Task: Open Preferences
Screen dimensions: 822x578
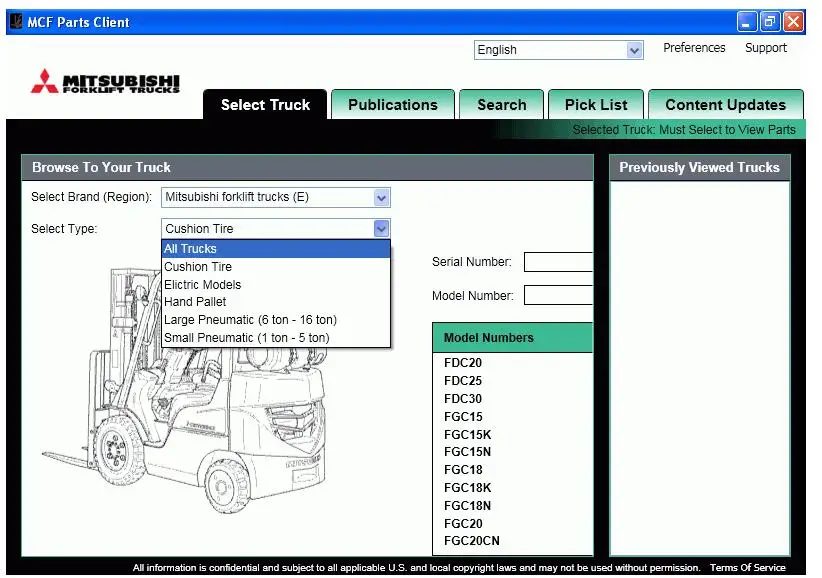Action: pyautogui.click(x=694, y=47)
